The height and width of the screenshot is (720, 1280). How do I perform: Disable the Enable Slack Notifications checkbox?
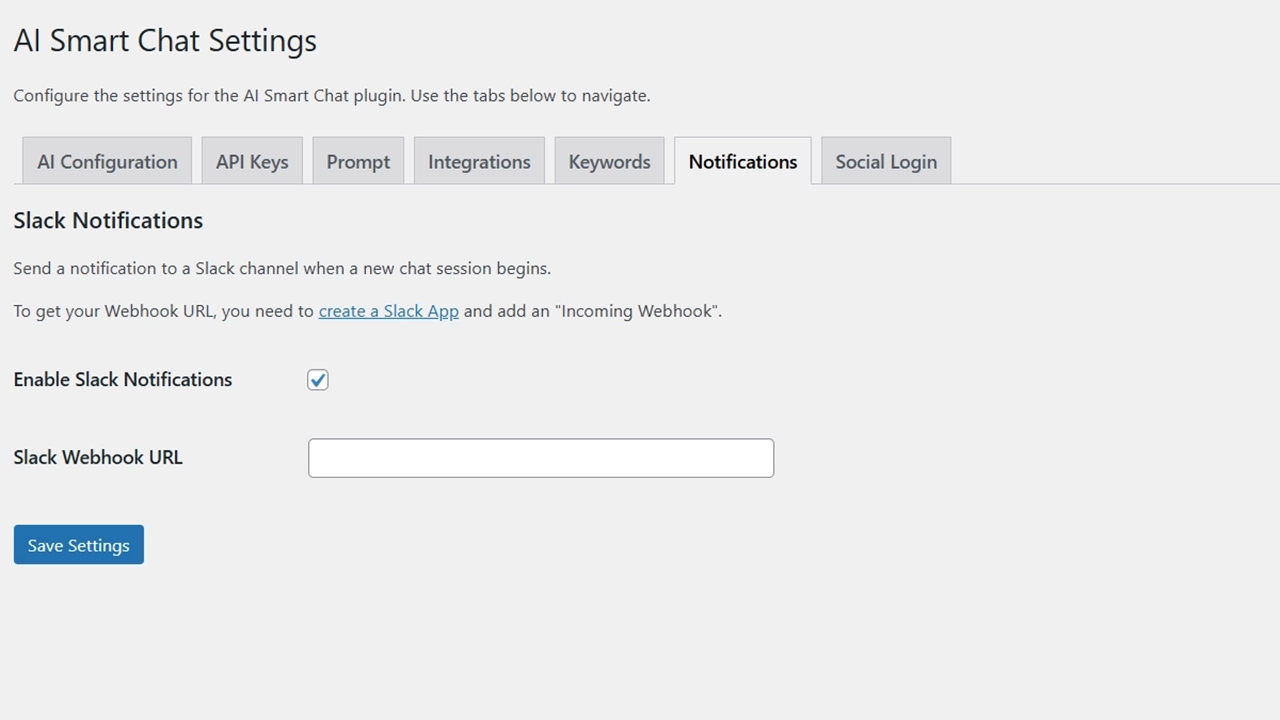[318, 380]
